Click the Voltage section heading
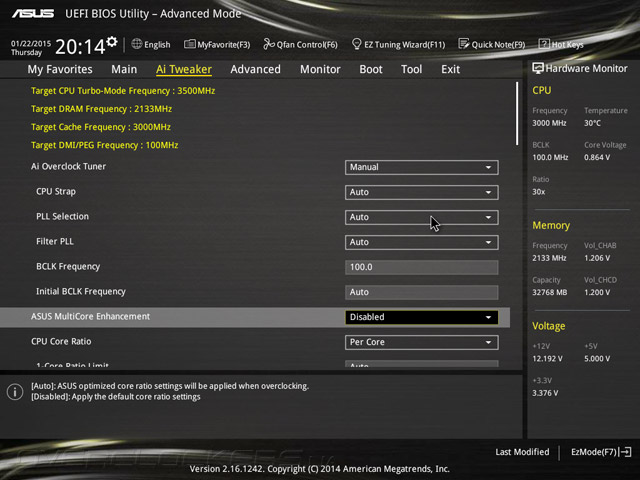640x480 pixels. coord(549,326)
